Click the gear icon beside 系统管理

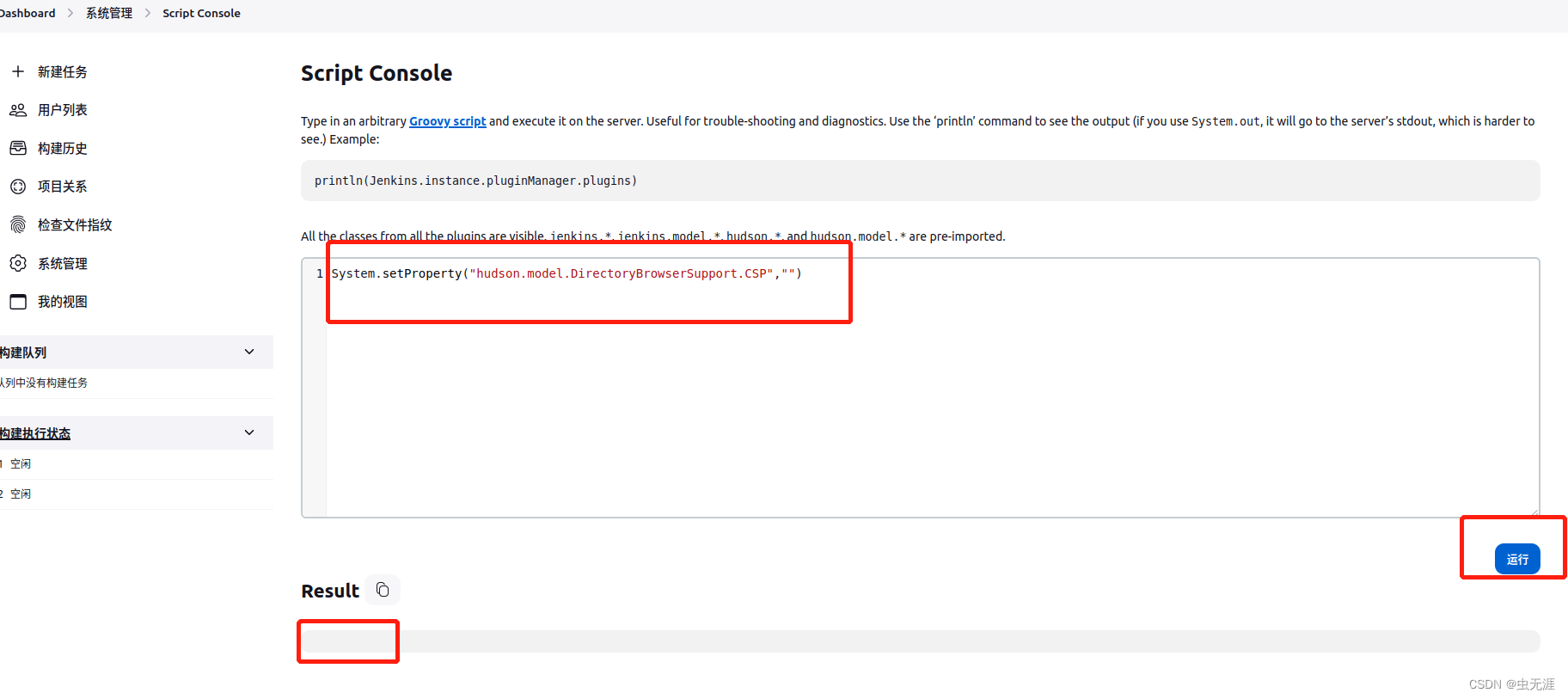point(18,263)
